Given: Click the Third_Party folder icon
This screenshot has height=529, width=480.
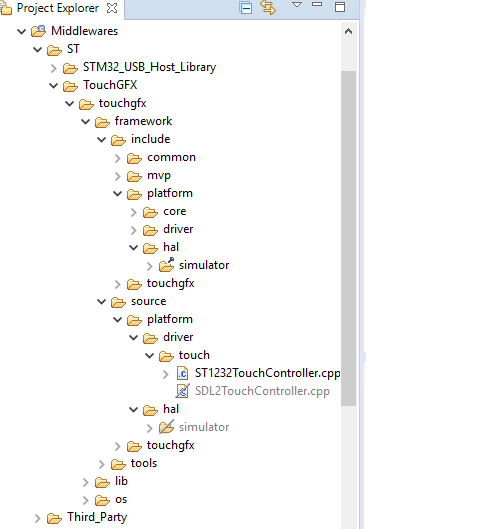Looking at the screenshot, I should click(54, 518).
